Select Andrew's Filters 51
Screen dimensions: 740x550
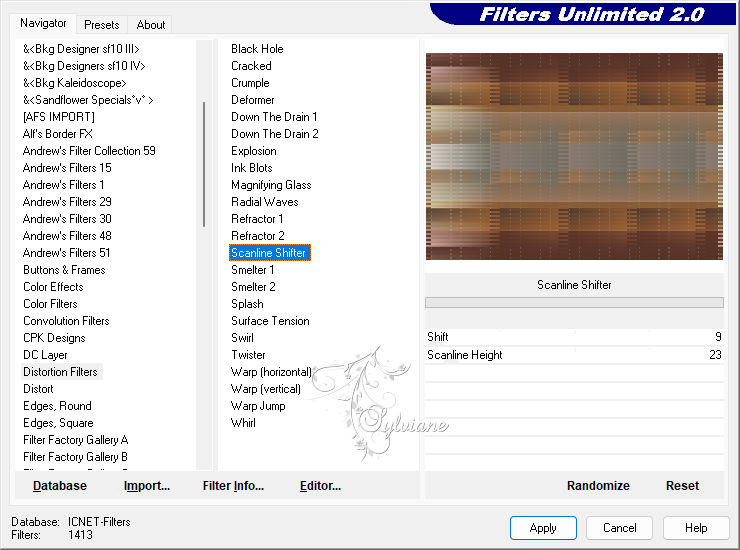coord(67,253)
